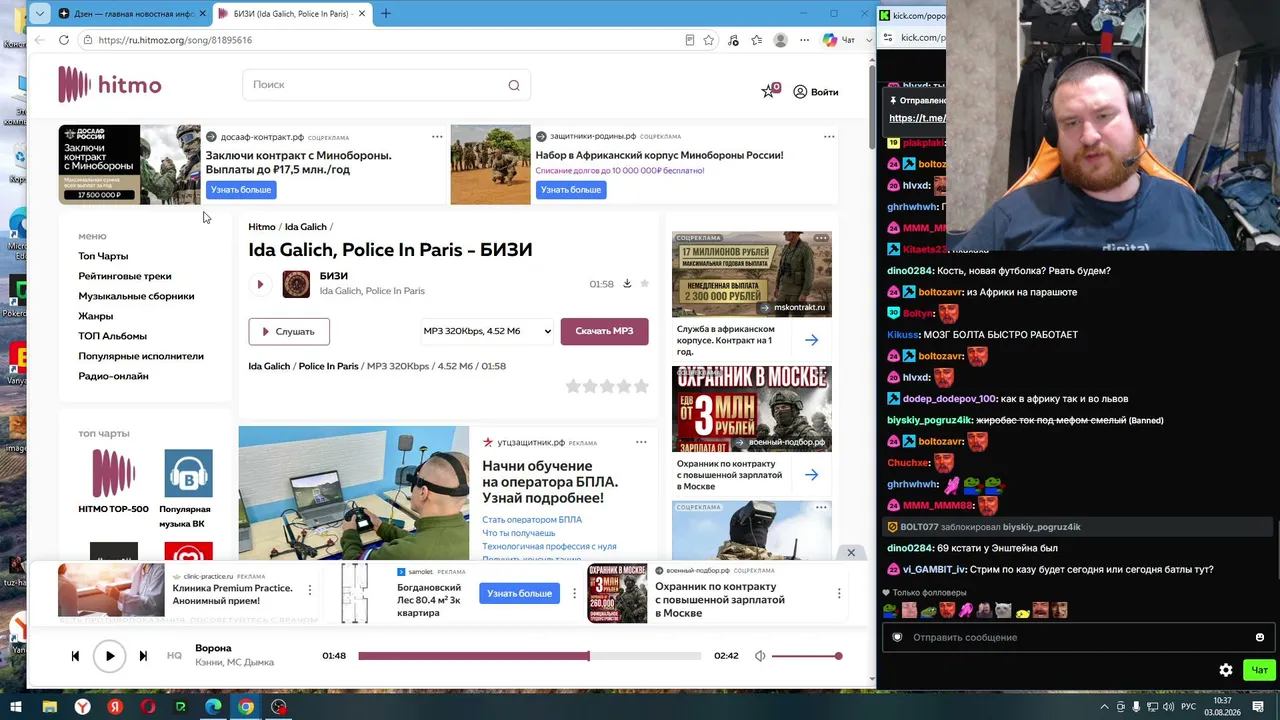
Task: Open Microsoft Edge from taskbar
Action: tap(213, 707)
